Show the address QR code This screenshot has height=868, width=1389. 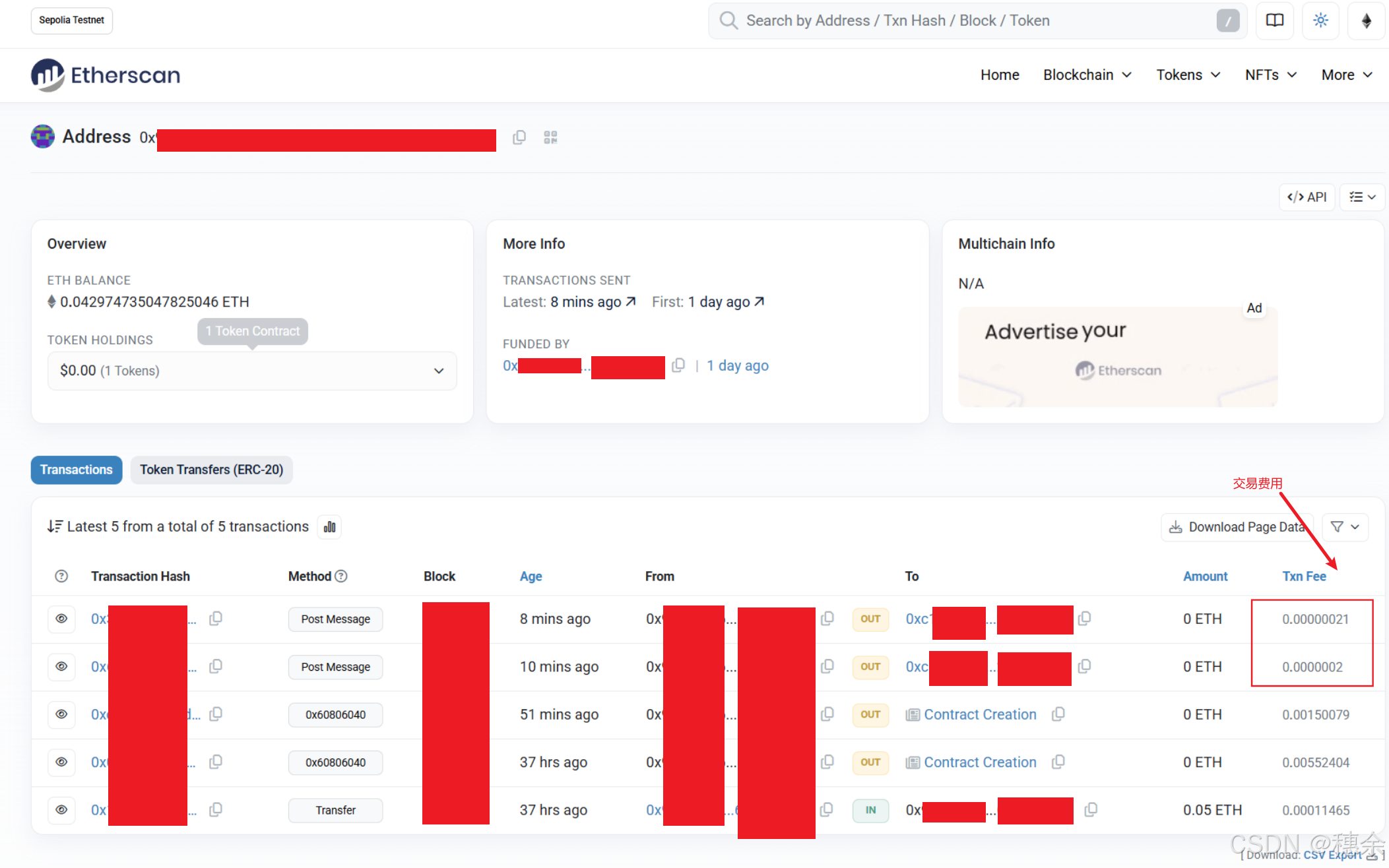click(x=550, y=137)
